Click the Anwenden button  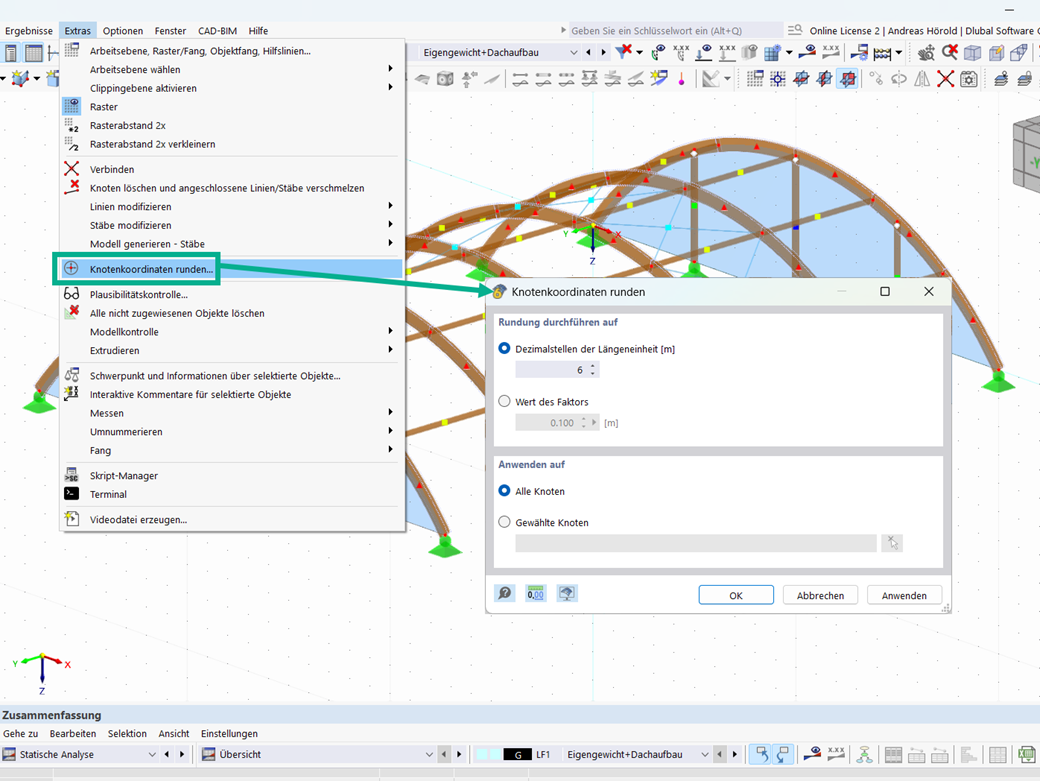pyautogui.click(x=904, y=595)
